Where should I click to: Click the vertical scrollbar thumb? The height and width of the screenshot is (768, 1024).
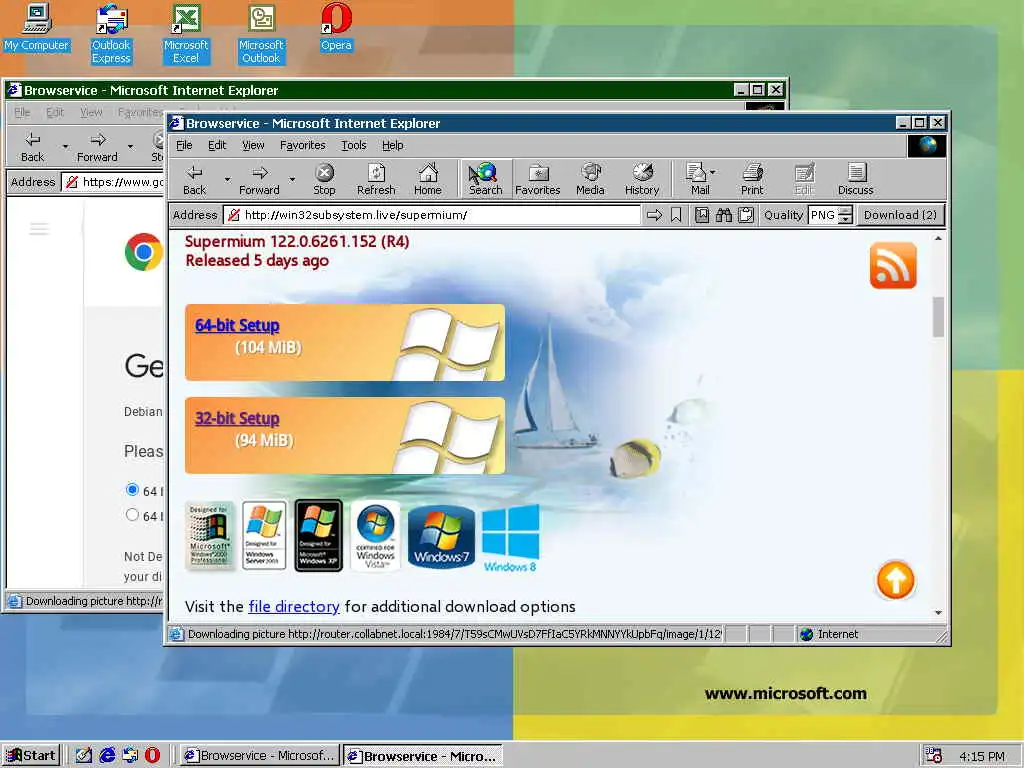[938, 317]
